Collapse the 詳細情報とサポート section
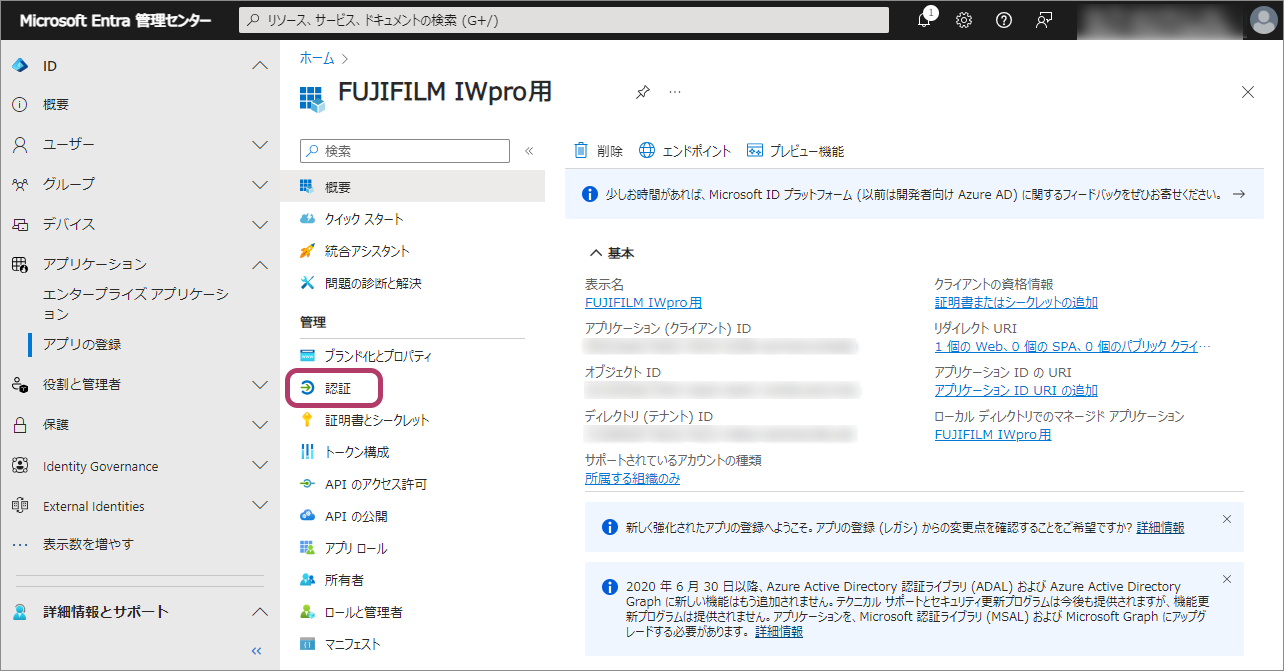Image resolution: width=1284 pixels, height=671 pixels. coord(259,612)
